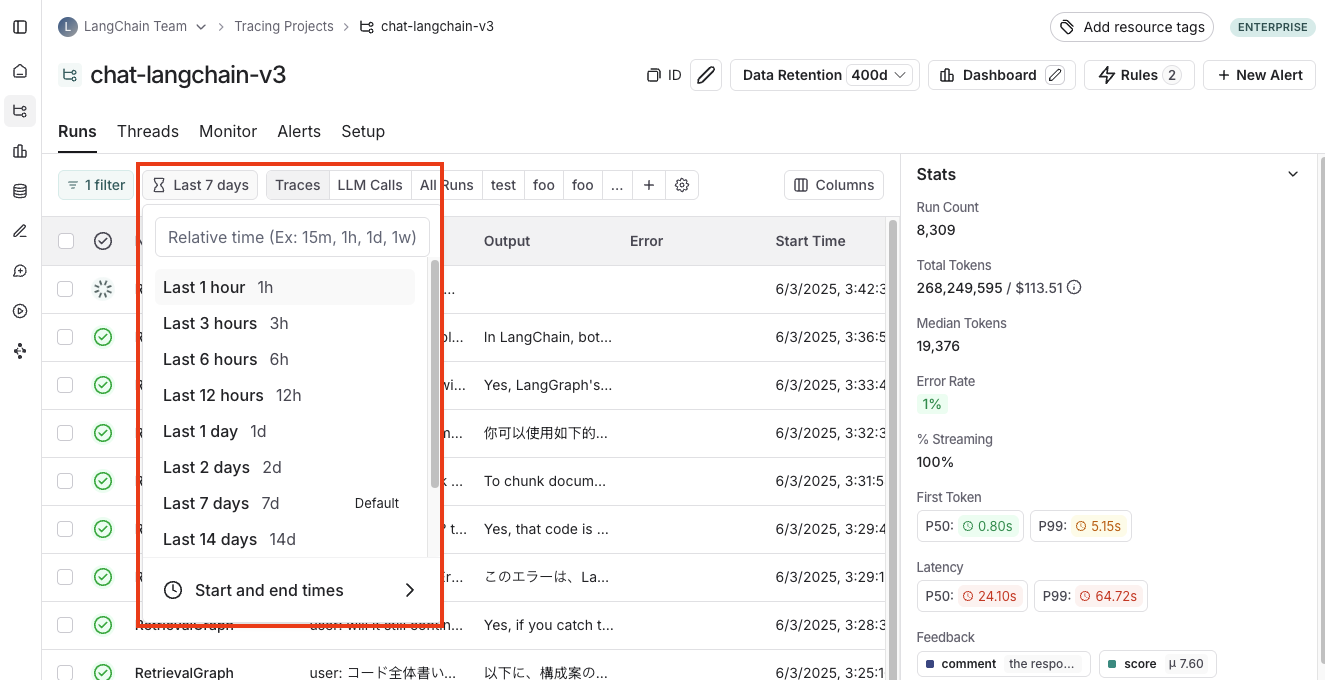Click the 'score' feedback chip
This screenshot has height=680, width=1325.
(1158, 664)
